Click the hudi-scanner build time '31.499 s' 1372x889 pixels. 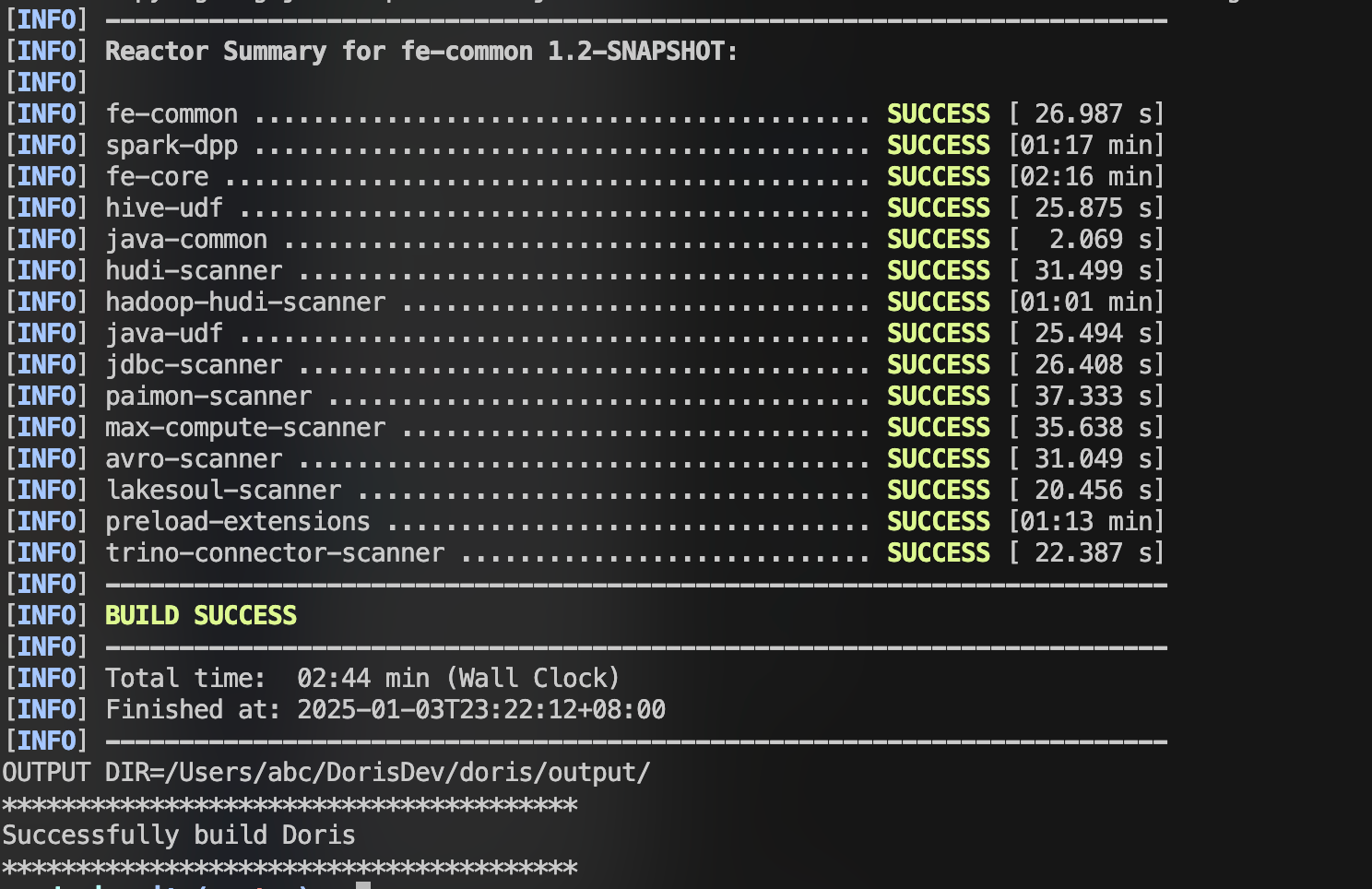pos(1094,270)
